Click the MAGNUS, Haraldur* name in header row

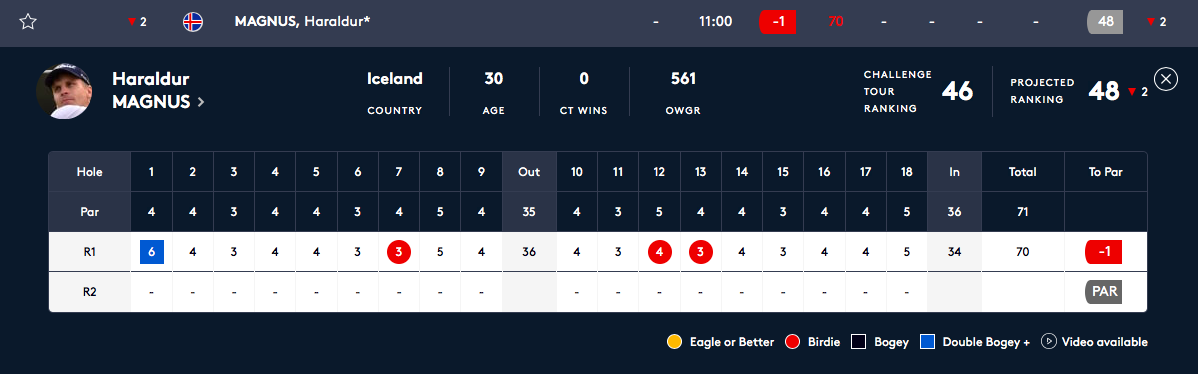click(302, 21)
